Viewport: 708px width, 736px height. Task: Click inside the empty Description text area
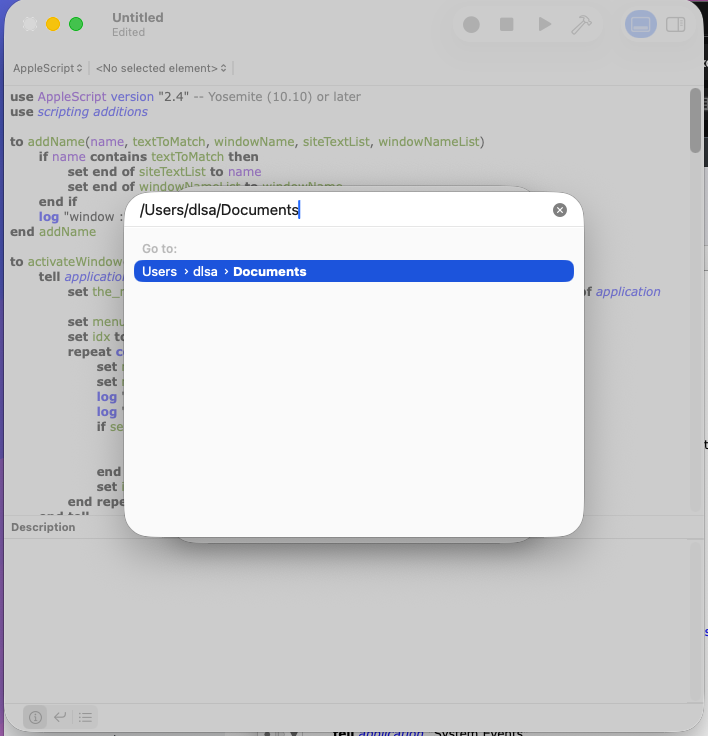pos(340,620)
